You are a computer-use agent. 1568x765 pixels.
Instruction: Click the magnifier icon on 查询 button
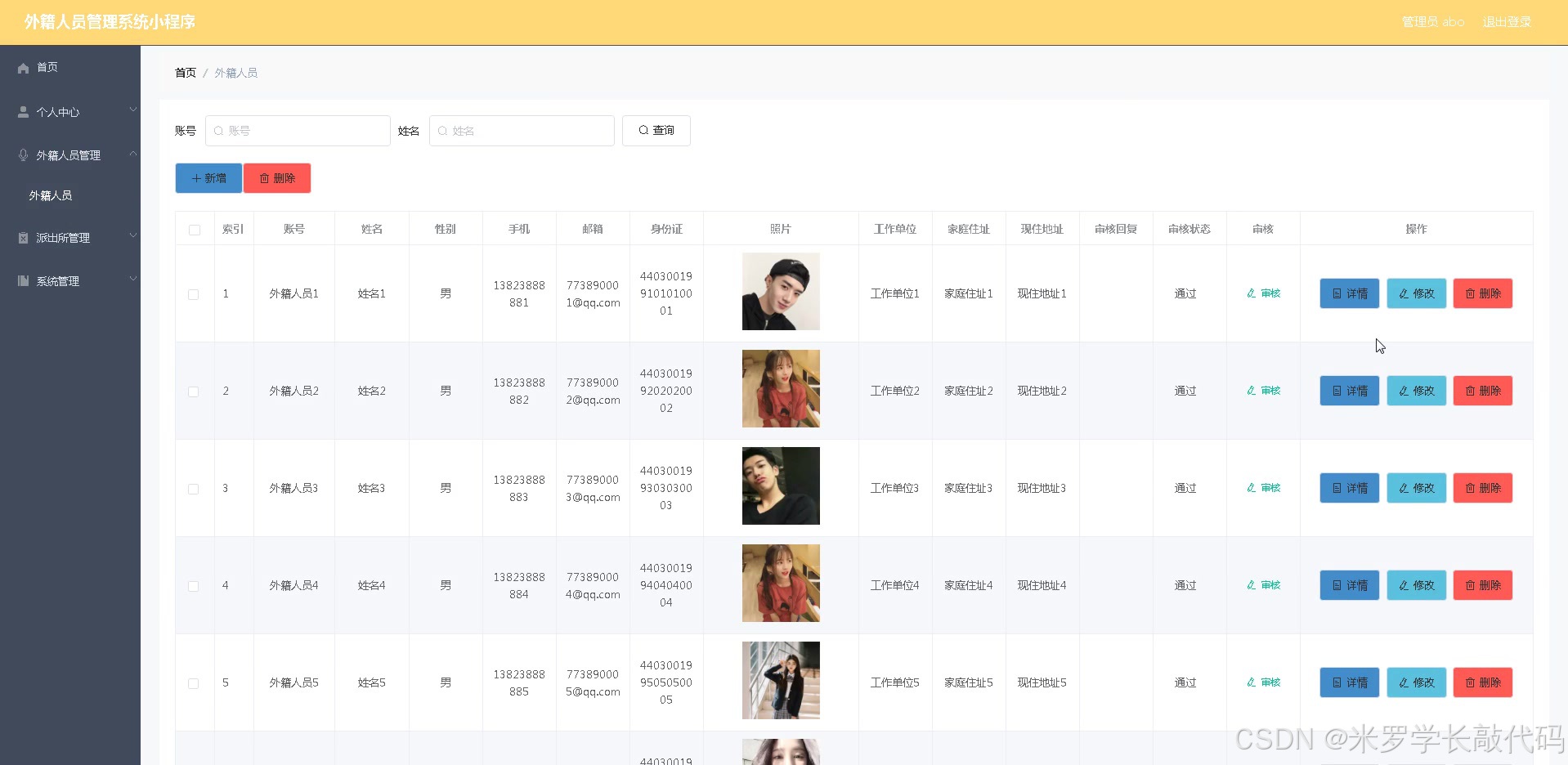[x=643, y=131]
